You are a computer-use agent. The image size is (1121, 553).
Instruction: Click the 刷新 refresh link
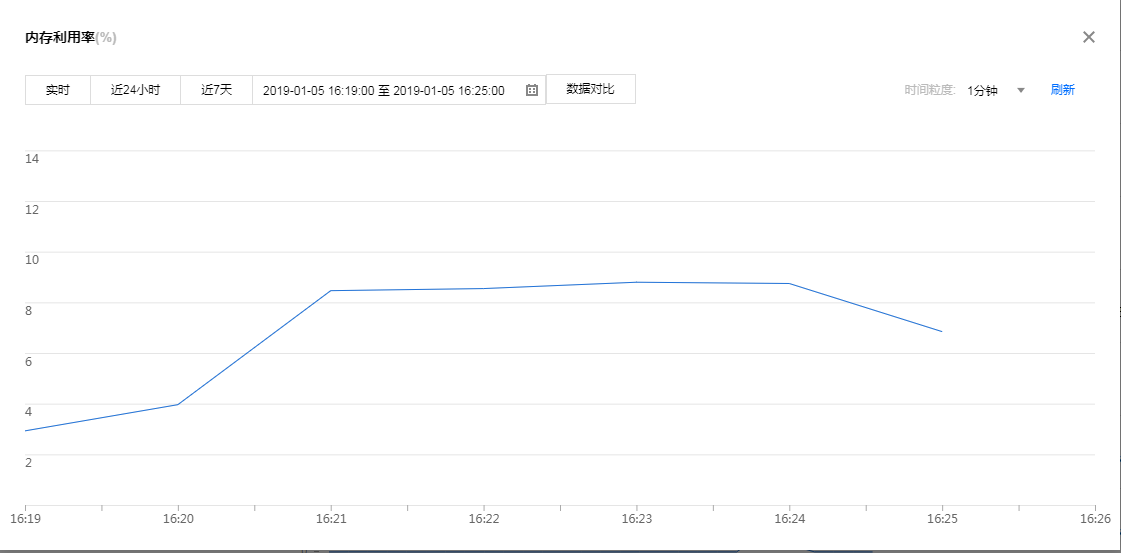1062,90
